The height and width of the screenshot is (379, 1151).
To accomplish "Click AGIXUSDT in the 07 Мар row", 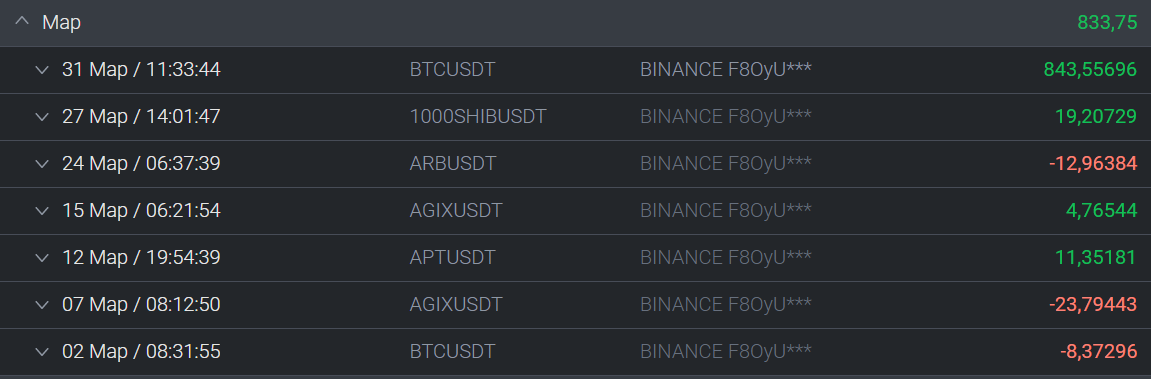I will [456, 305].
